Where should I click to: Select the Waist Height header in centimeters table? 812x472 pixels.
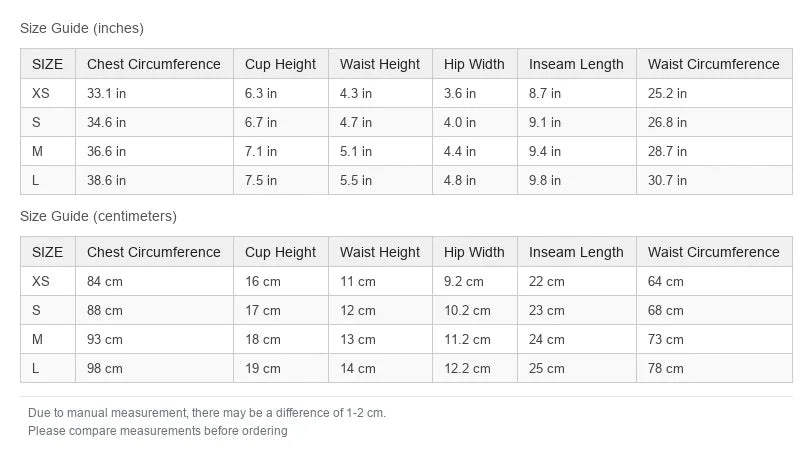coord(380,252)
